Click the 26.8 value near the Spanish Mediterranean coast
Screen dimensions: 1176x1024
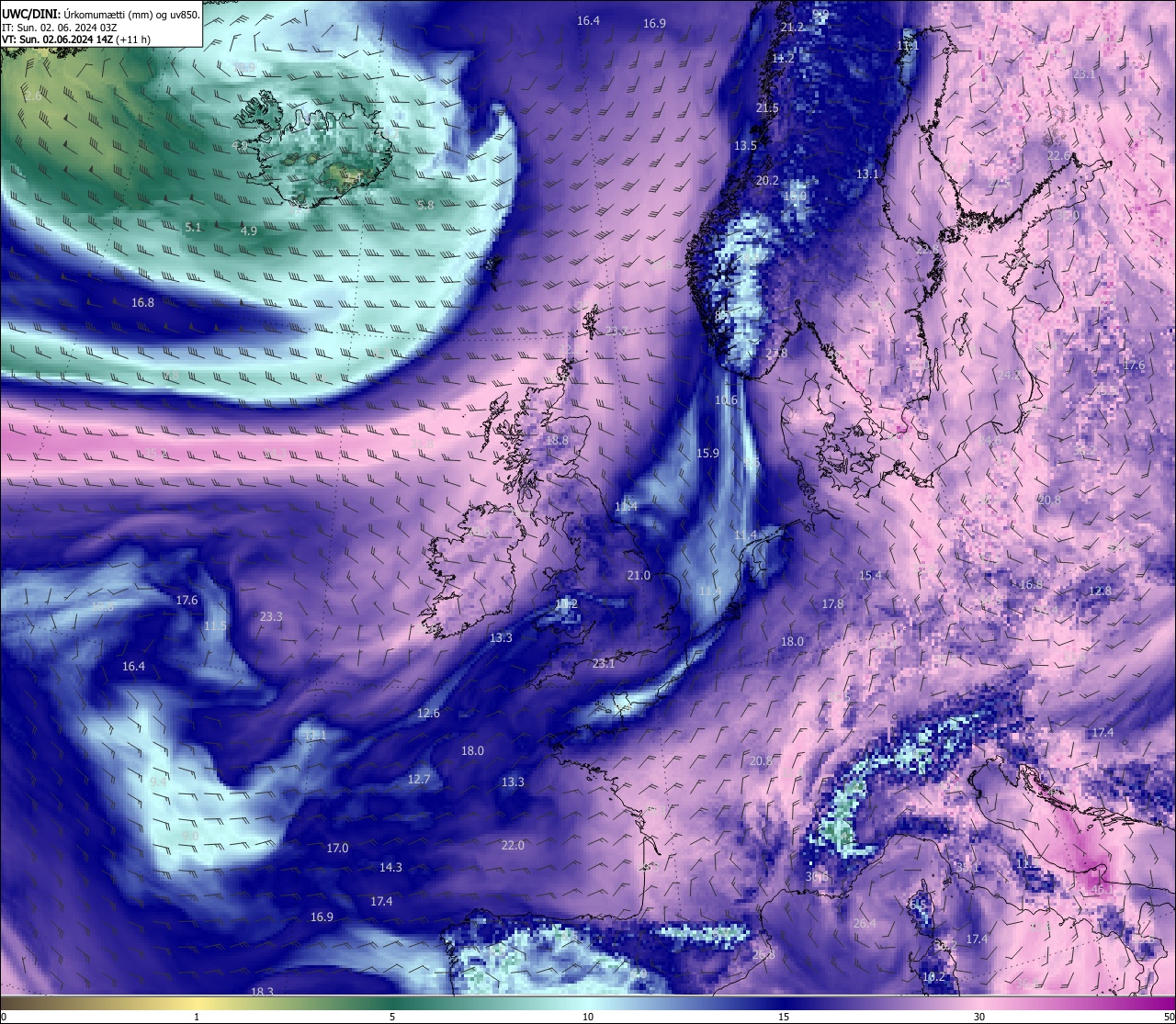coord(763,955)
